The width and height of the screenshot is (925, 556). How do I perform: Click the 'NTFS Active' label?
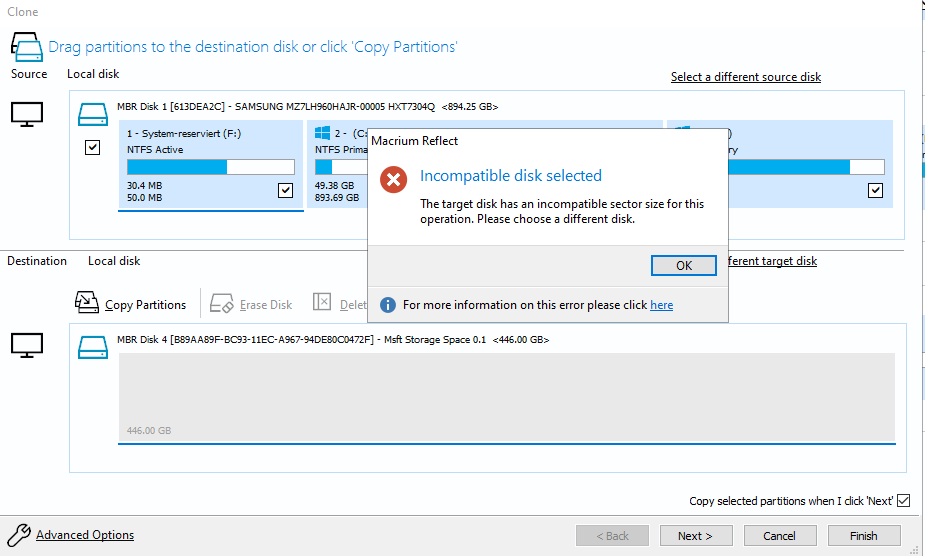pyautogui.click(x=155, y=150)
